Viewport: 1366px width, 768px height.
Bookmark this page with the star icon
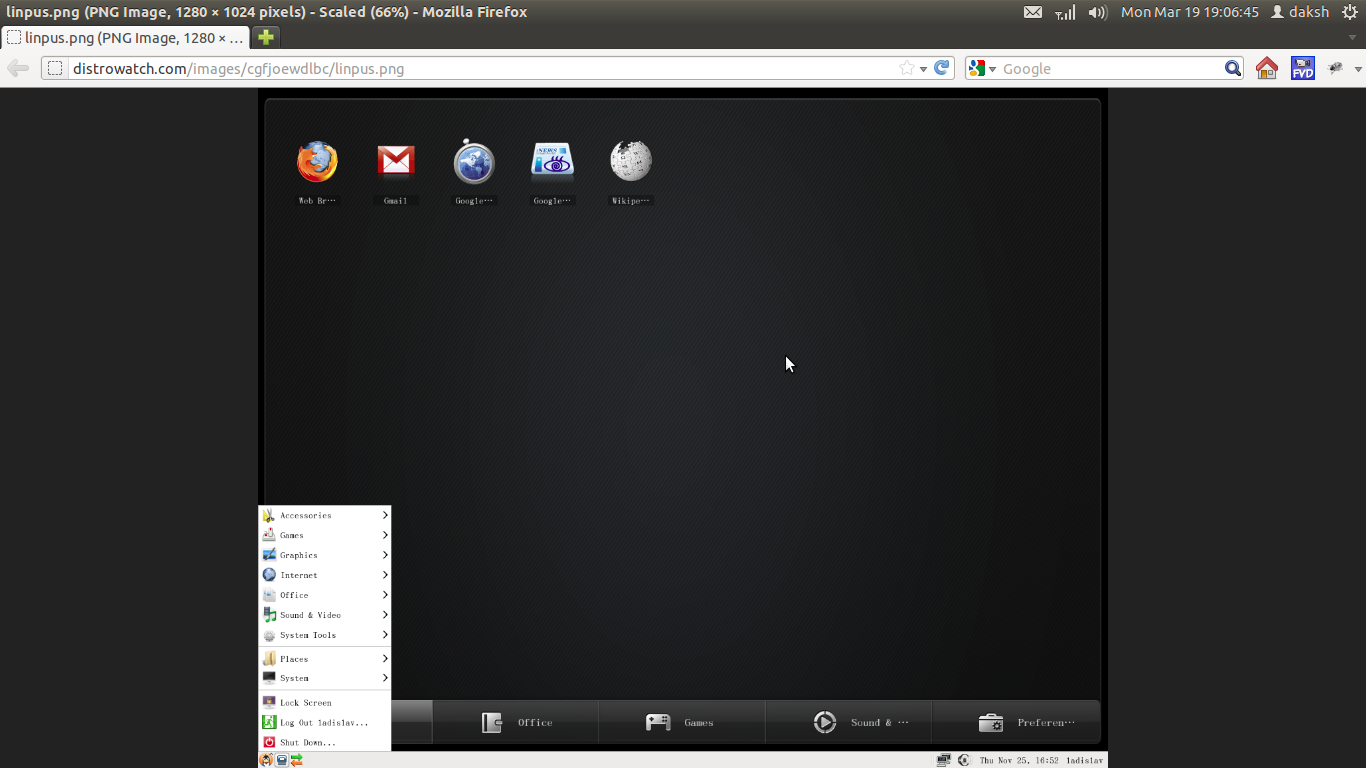point(906,68)
